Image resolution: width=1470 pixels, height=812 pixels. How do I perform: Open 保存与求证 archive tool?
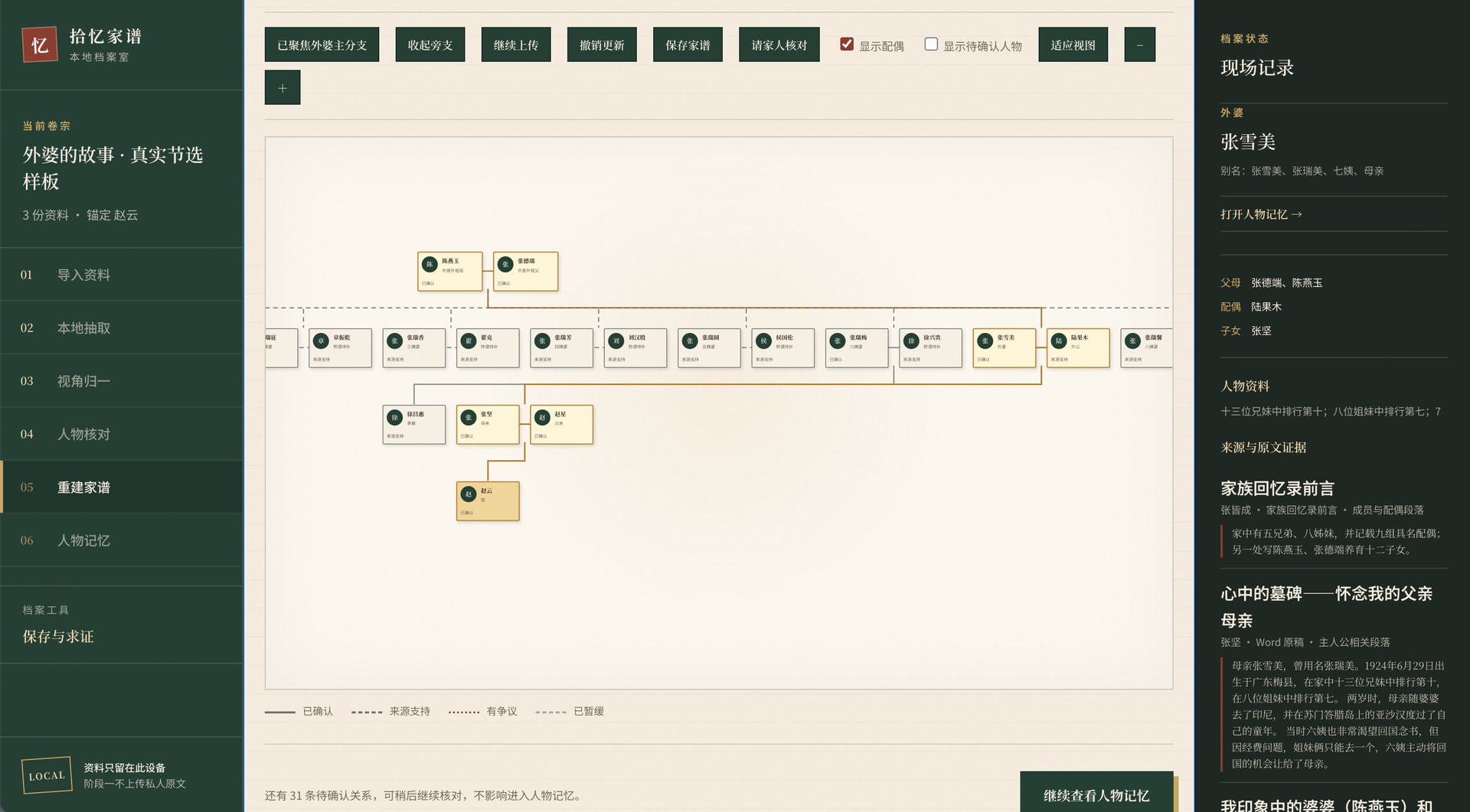point(58,637)
